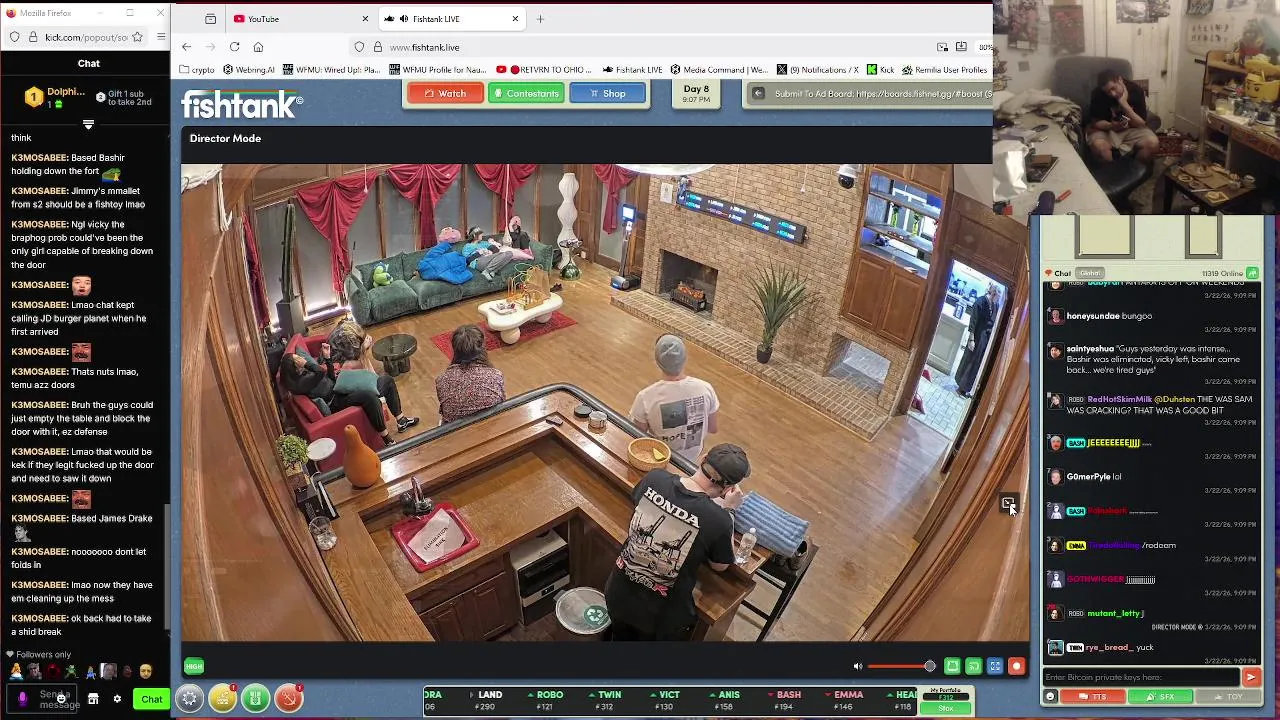Switch to the YouTube browser tab

tap(301, 19)
